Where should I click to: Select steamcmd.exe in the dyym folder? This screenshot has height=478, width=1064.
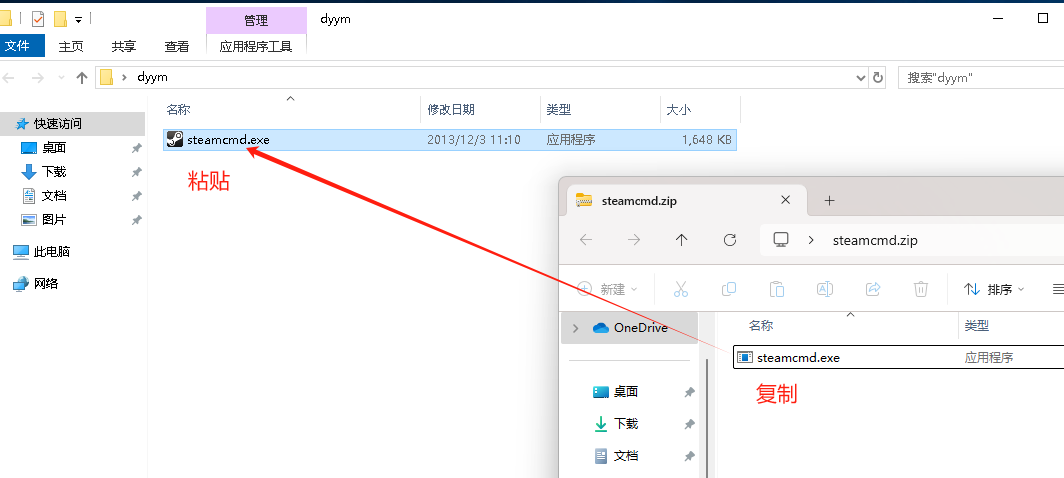450,140
